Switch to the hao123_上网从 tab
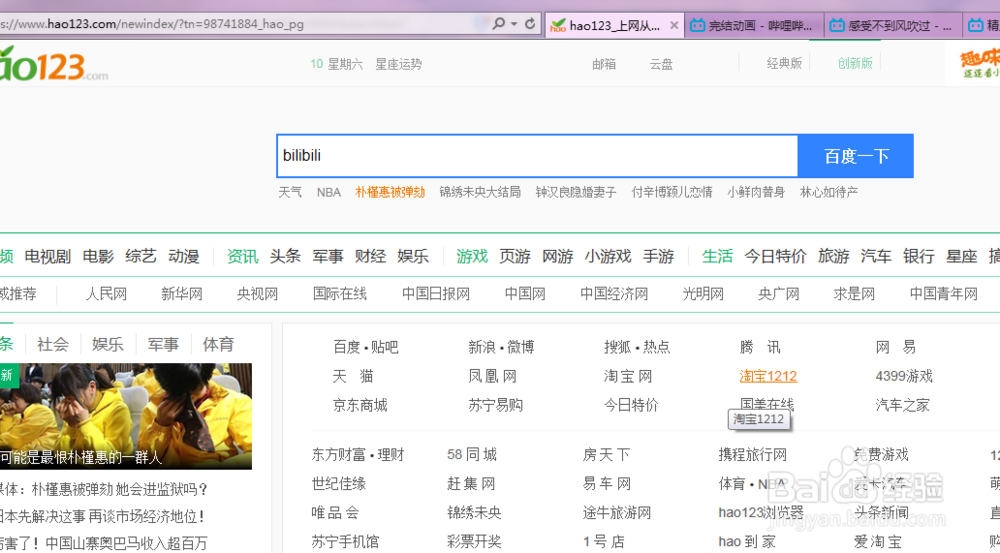 pyautogui.click(x=614, y=26)
